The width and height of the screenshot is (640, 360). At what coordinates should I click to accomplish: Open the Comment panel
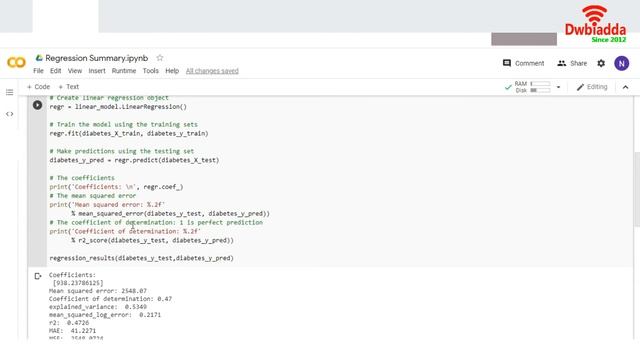click(x=524, y=63)
